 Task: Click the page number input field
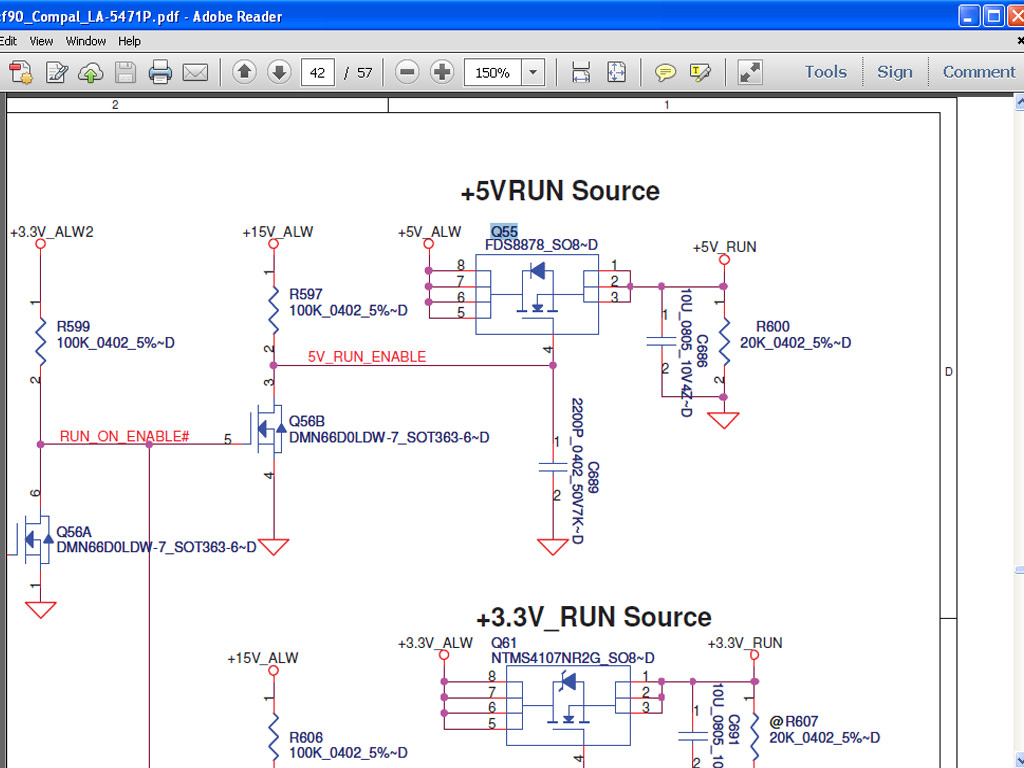[317, 72]
